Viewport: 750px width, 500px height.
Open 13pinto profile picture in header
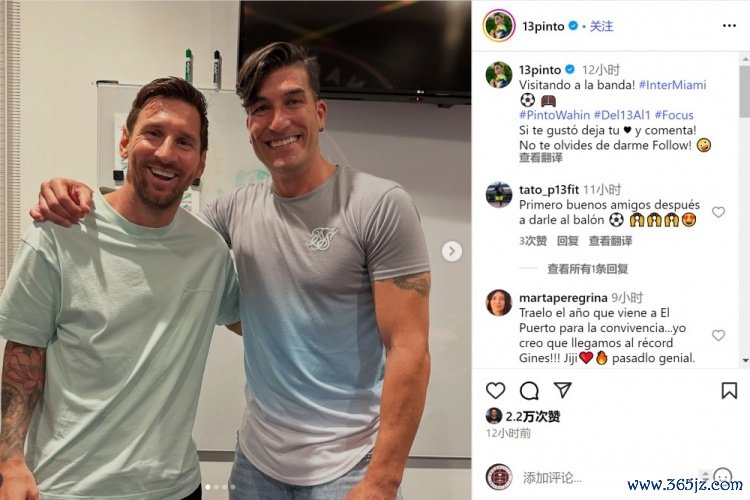499,25
